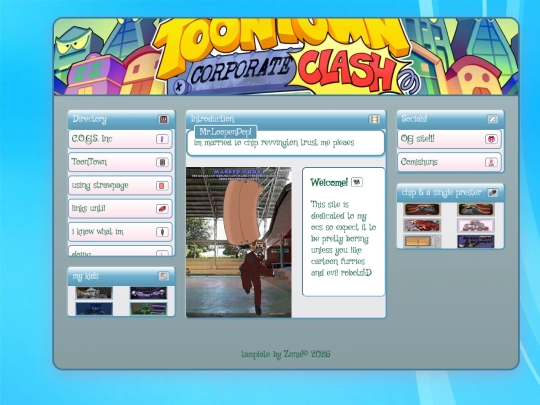
Task: Open the dark blue text thumbnail in chip panel
Action: click(476, 241)
